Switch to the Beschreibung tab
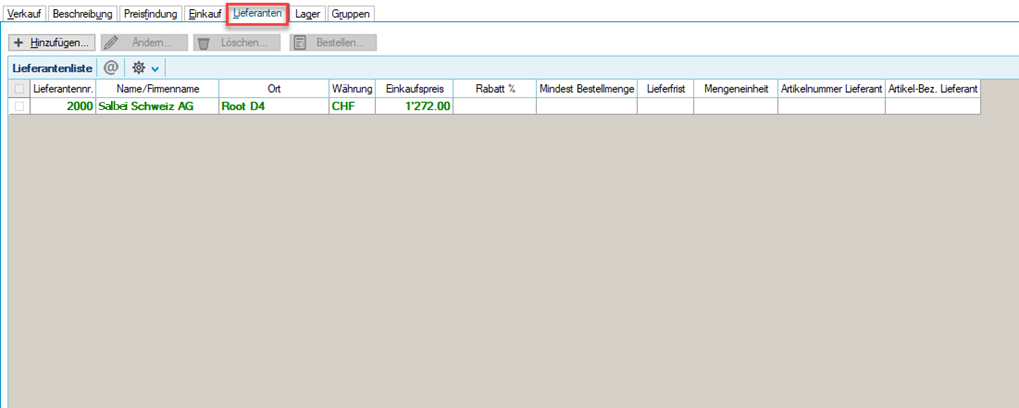Viewport: 1019px width, 408px height. click(83, 13)
